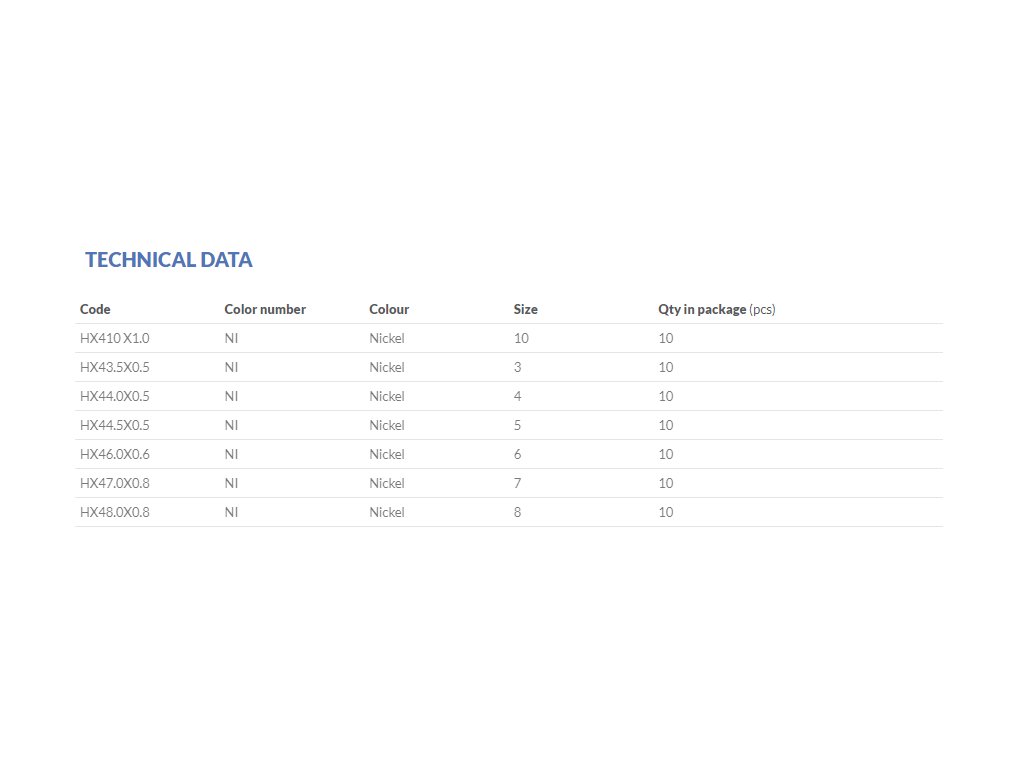Click the TECHNICAL DATA heading
The height and width of the screenshot is (768, 1024).
click(x=168, y=260)
